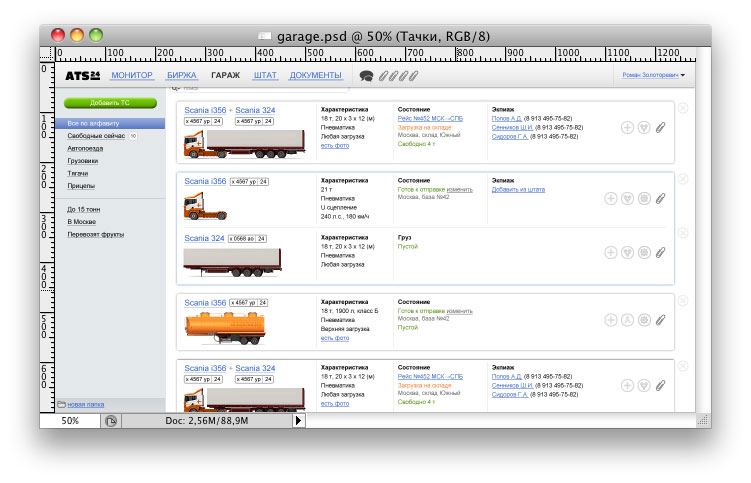Open Попов А.Д. crew link in first card
The image size is (751, 483).
pyautogui.click(x=507, y=118)
